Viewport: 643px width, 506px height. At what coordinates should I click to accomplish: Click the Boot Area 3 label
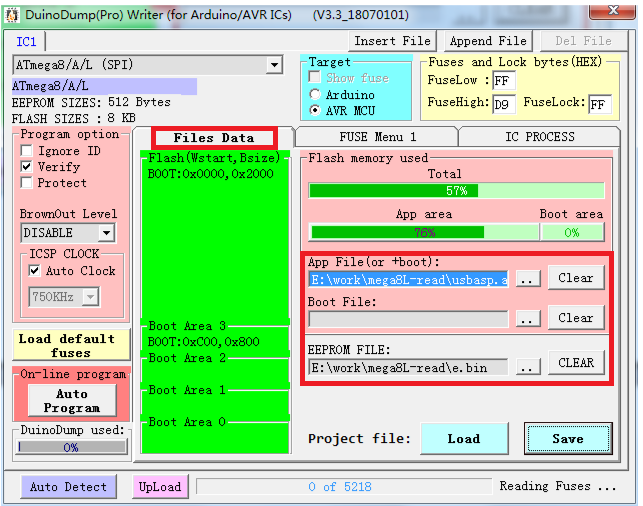coord(187,326)
